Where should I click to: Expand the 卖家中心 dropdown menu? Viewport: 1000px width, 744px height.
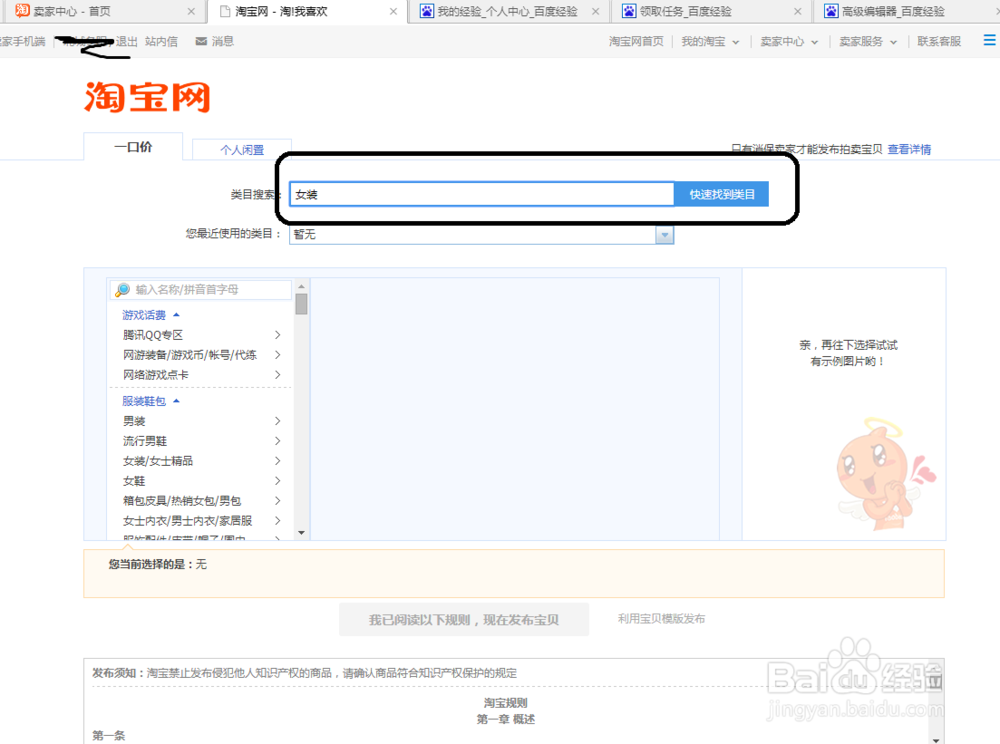[x=789, y=41]
